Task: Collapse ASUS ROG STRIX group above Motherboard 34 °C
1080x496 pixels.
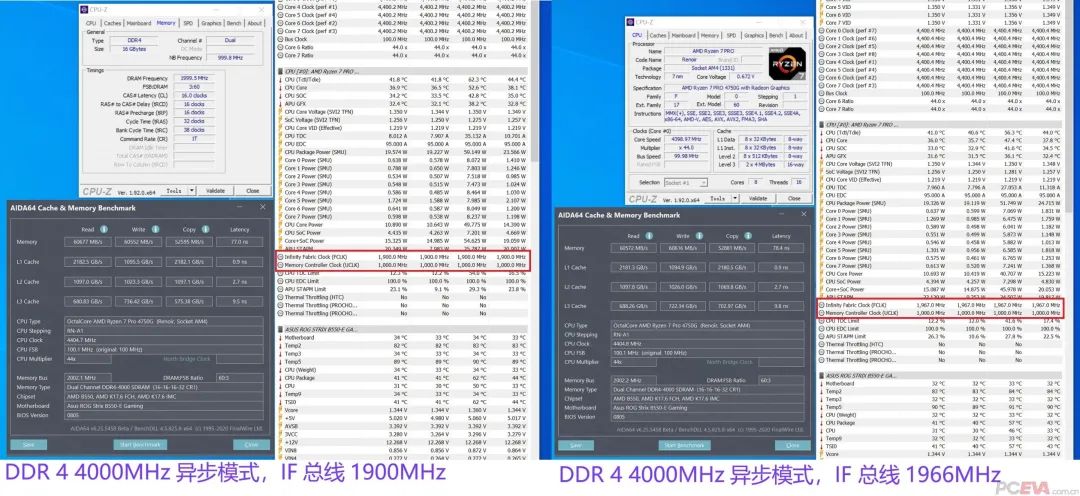Action: [x=280, y=329]
